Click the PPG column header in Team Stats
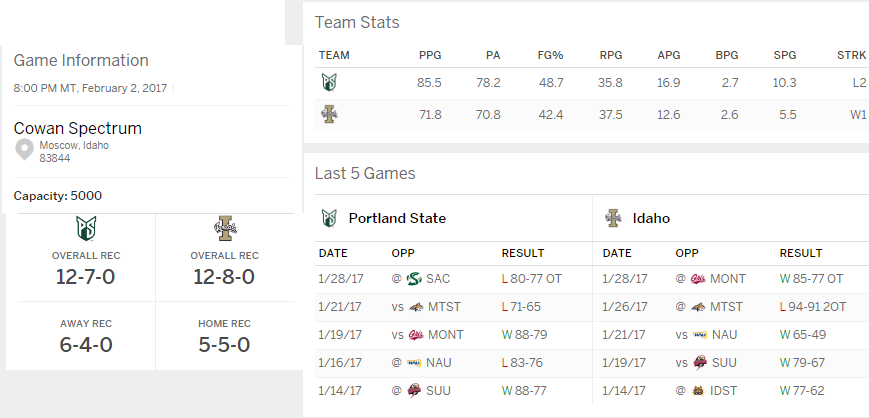Image resolution: width=869 pixels, height=418 pixels. coord(430,55)
